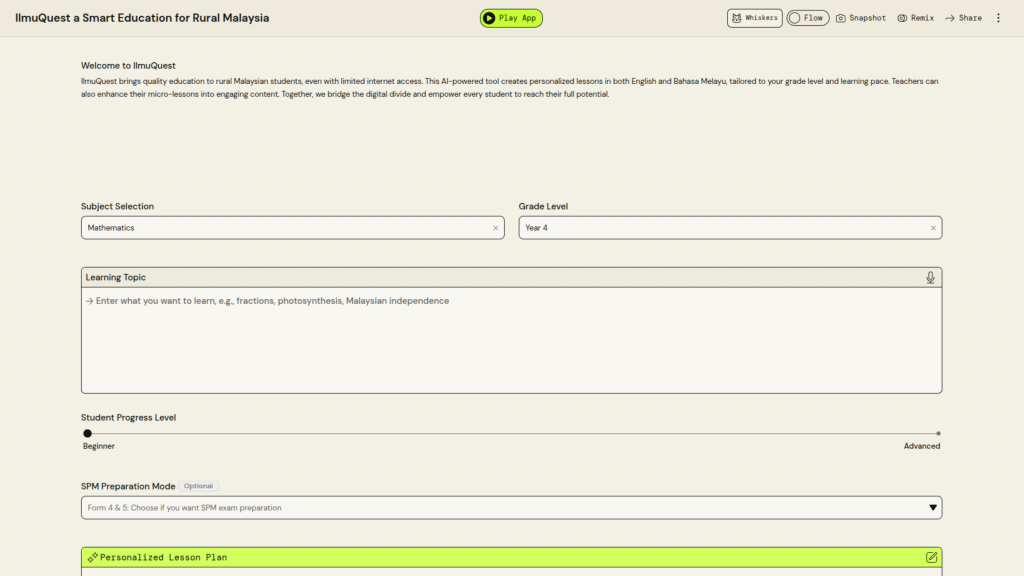Click the Share arrow icon
The height and width of the screenshot is (576, 1024).
click(x=950, y=18)
